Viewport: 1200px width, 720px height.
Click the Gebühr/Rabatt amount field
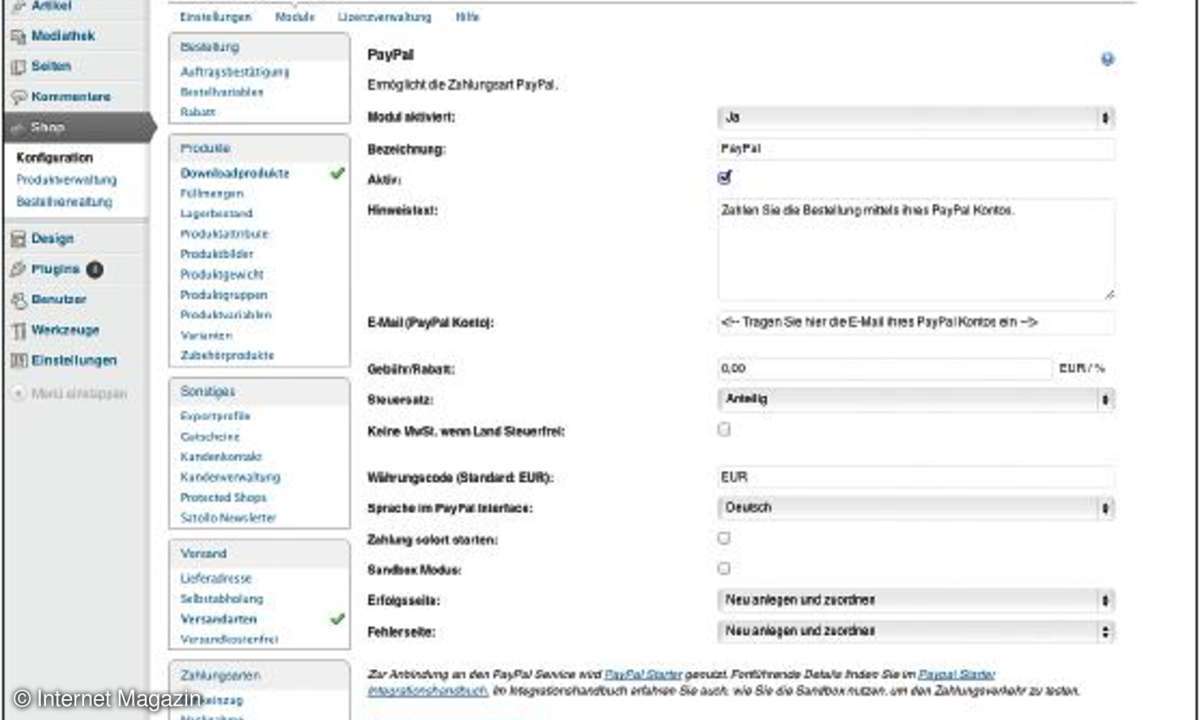pos(885,368)
